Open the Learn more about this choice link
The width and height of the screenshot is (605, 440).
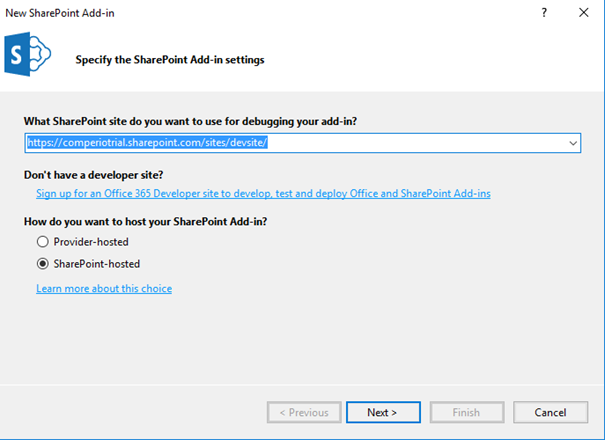[104, 289]
